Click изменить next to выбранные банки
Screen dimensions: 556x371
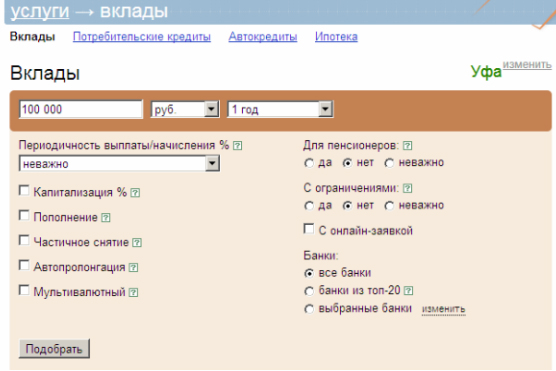[x=444, y=309]
